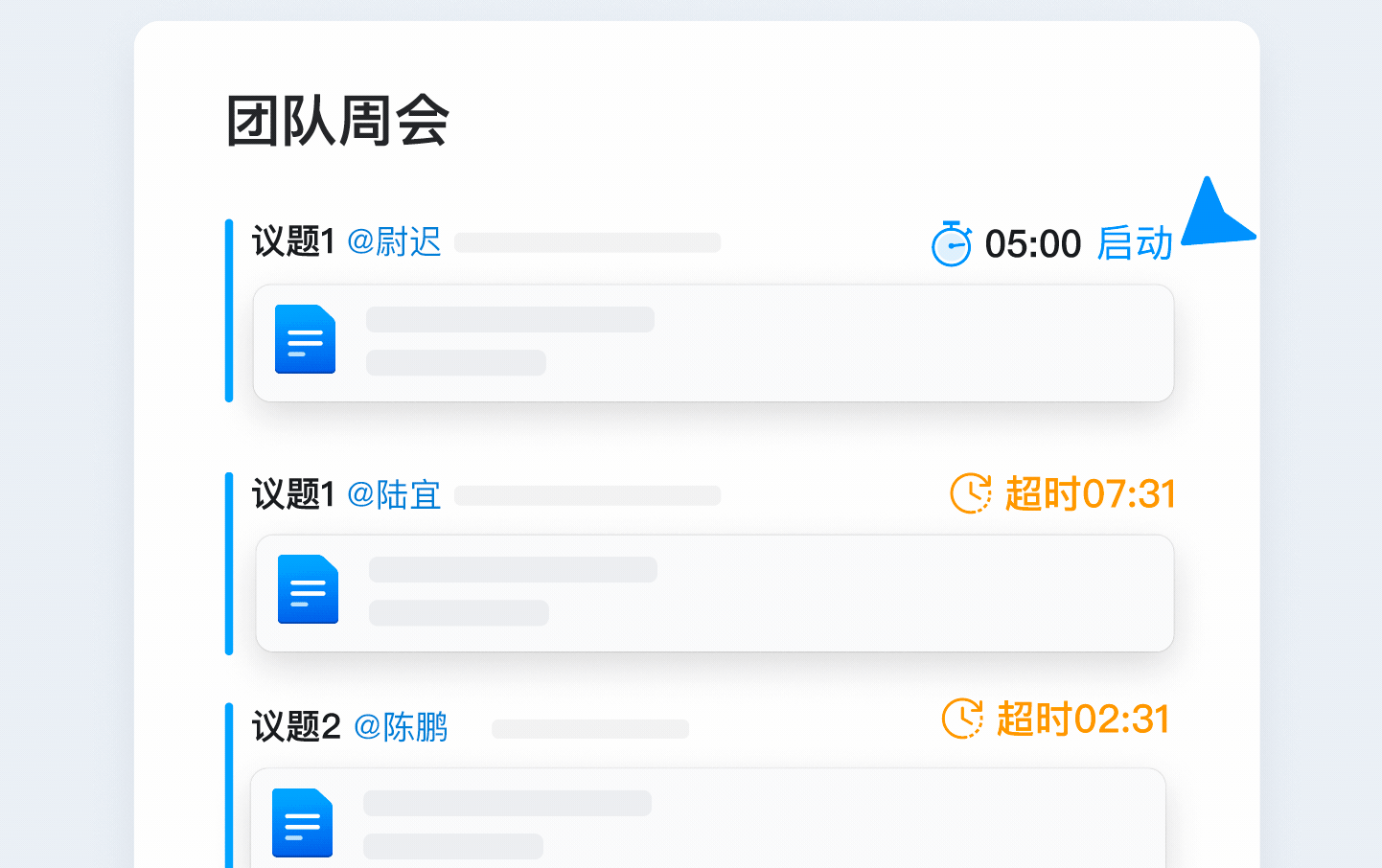Click the overtime clock icon beside 超时02:31
1382x868 pixels.
coord(962,719)
